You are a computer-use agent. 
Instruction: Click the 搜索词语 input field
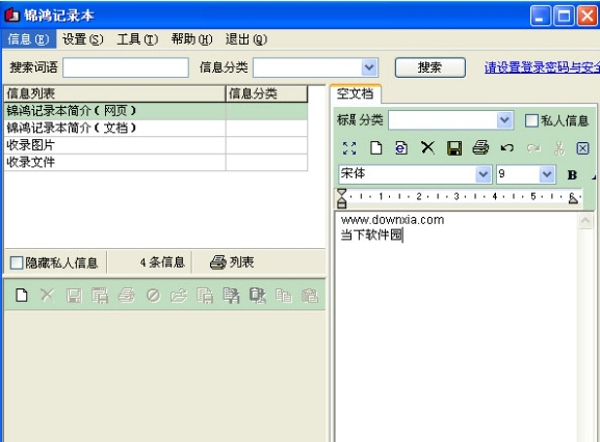125,67
